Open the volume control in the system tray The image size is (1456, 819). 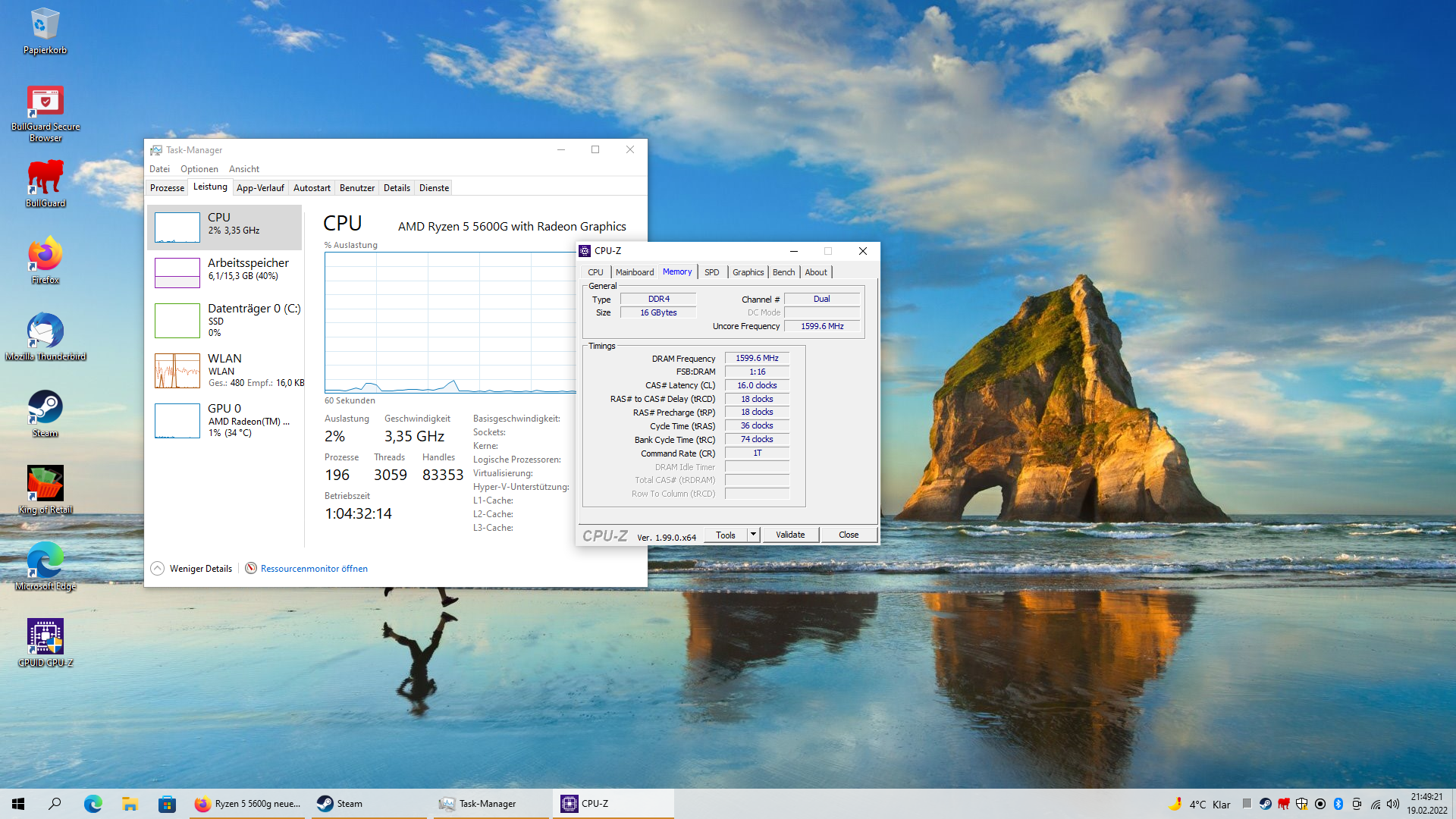coord(1393,804)
